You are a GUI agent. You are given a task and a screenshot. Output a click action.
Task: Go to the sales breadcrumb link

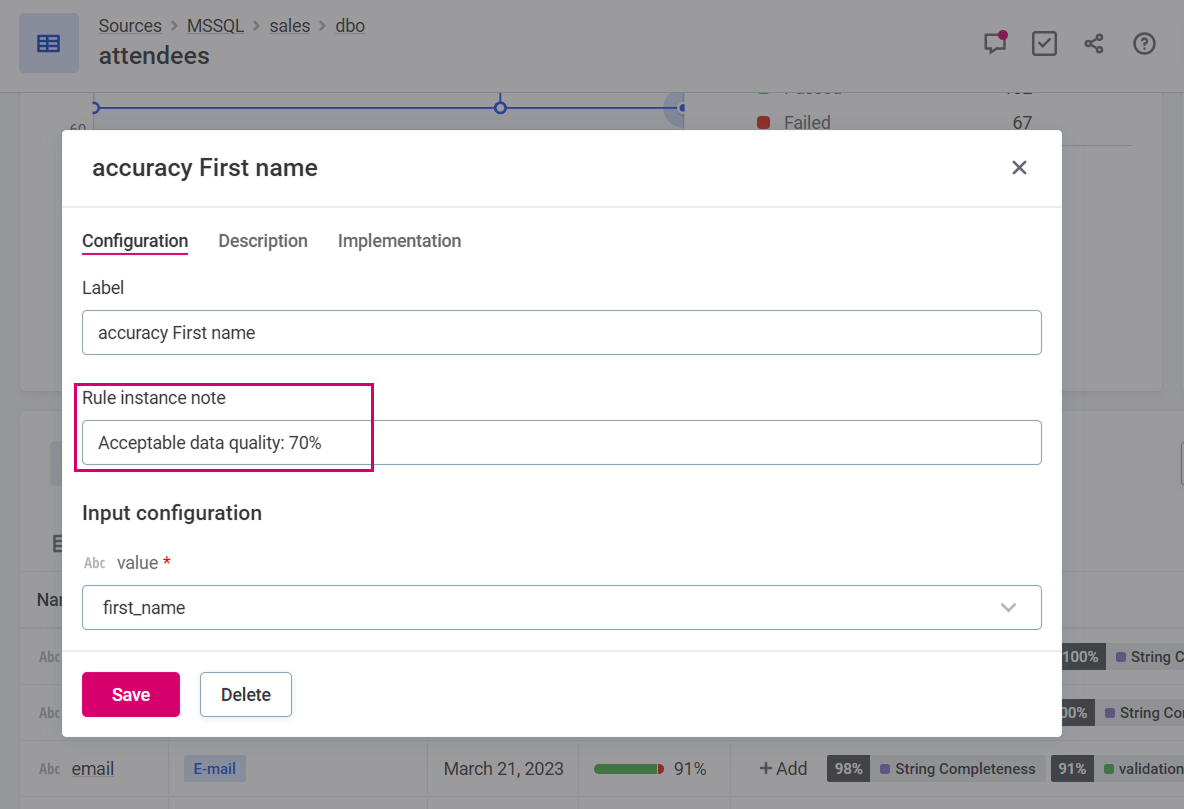(290, 26)
